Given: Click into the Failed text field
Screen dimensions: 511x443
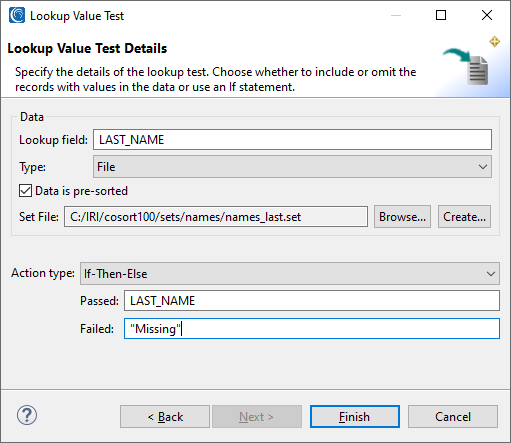Looking at the screenshot, I should 312,329.
